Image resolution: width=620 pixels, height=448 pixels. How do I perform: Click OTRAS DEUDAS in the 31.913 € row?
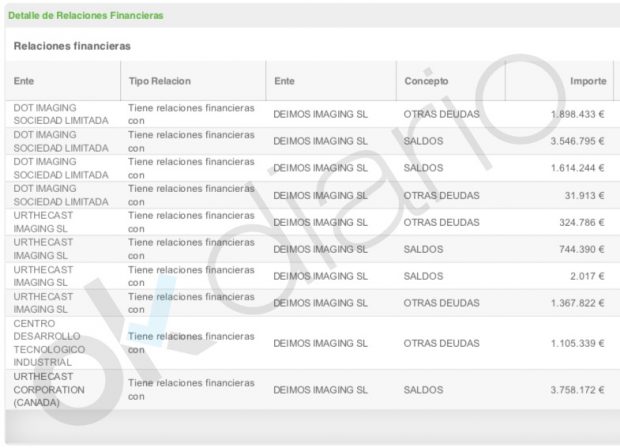[441, 195]
